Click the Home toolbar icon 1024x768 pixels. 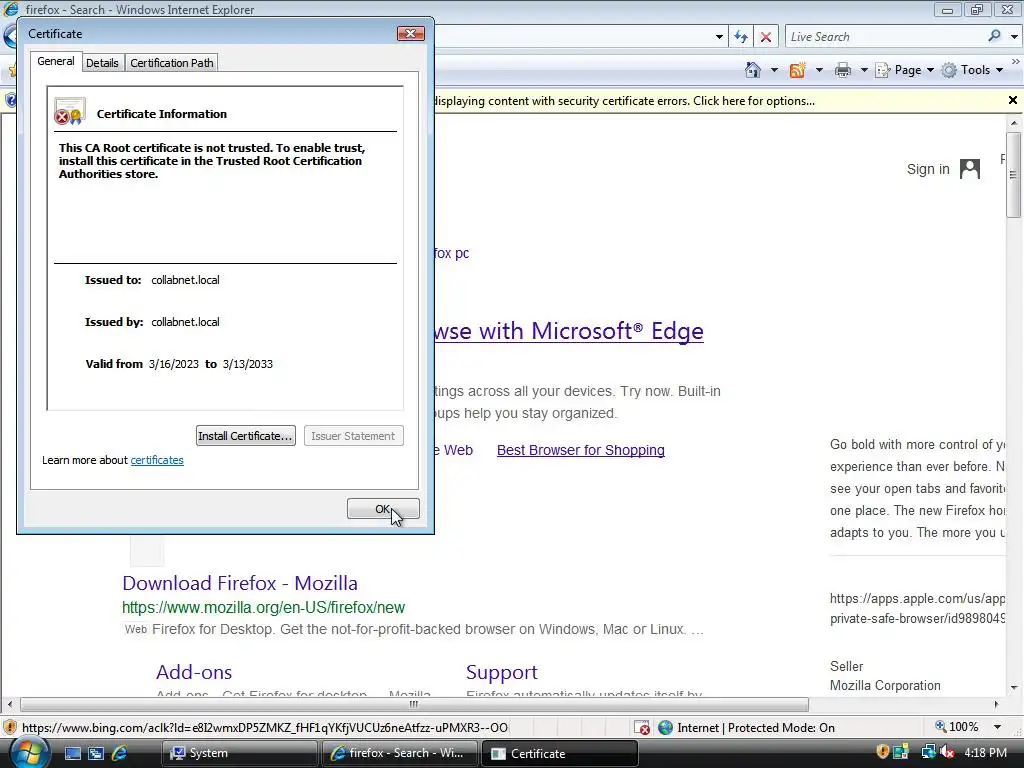pyautogui.click(x=753, y=70)
